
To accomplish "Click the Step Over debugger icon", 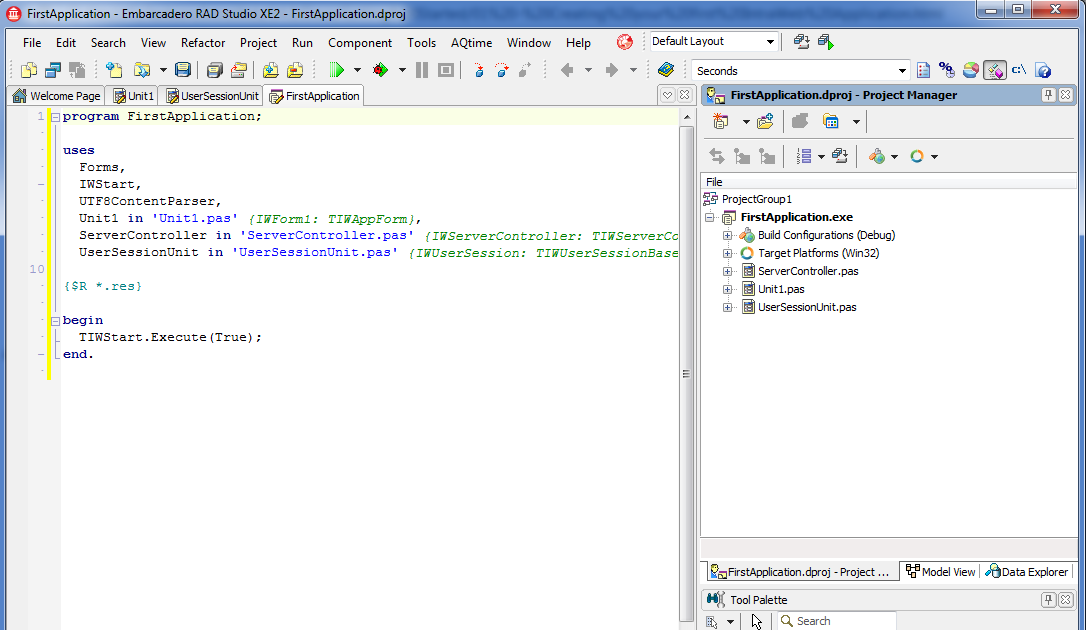I will [x=502, y=70].
